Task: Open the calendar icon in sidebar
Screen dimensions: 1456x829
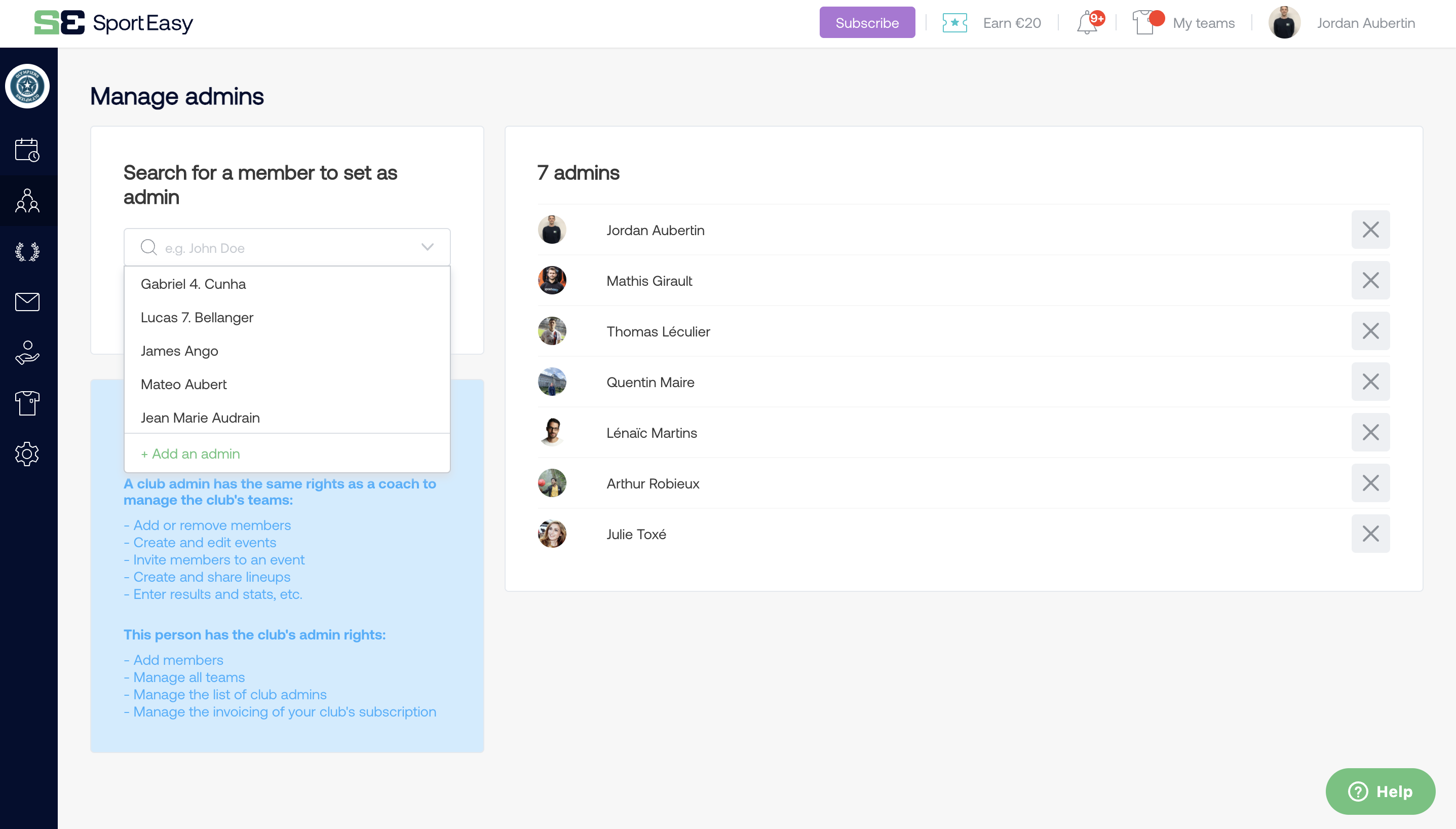Action: (x=27, y=150)
